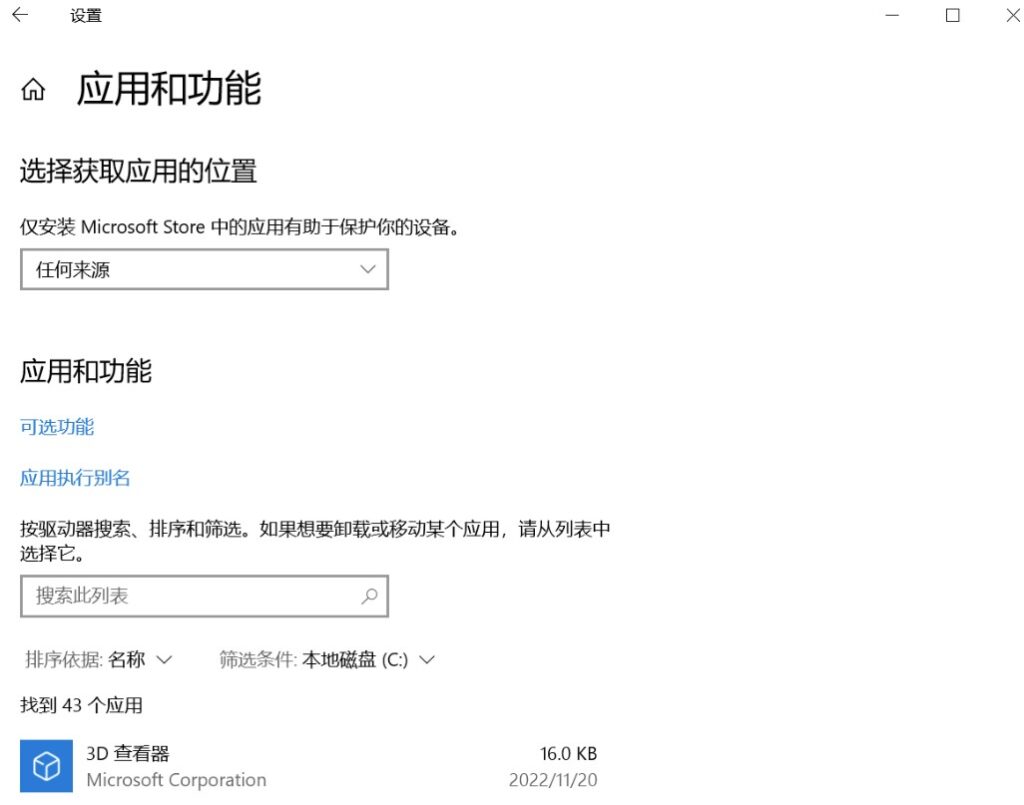The height and width of the screenshot is (805, 1024).
Task: Expand the chevron next to 排序依据
Action: pyautogui.click(x=165, y=660)
